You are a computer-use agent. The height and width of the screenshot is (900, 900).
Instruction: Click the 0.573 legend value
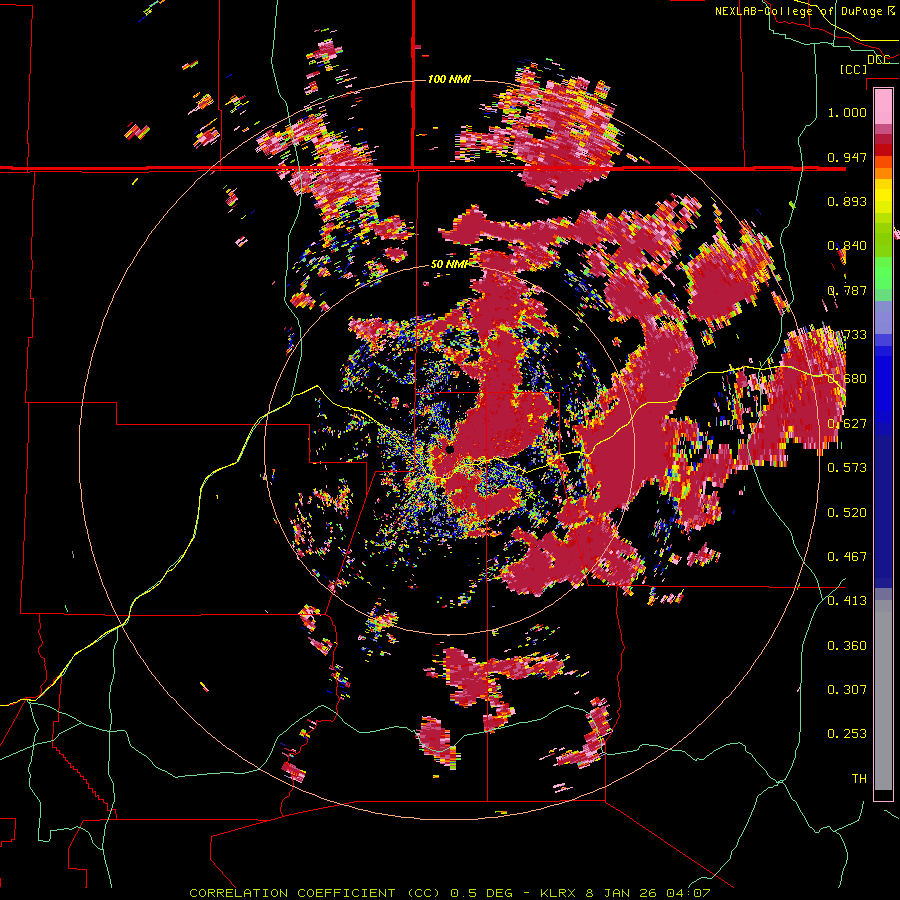coord(847,468)
